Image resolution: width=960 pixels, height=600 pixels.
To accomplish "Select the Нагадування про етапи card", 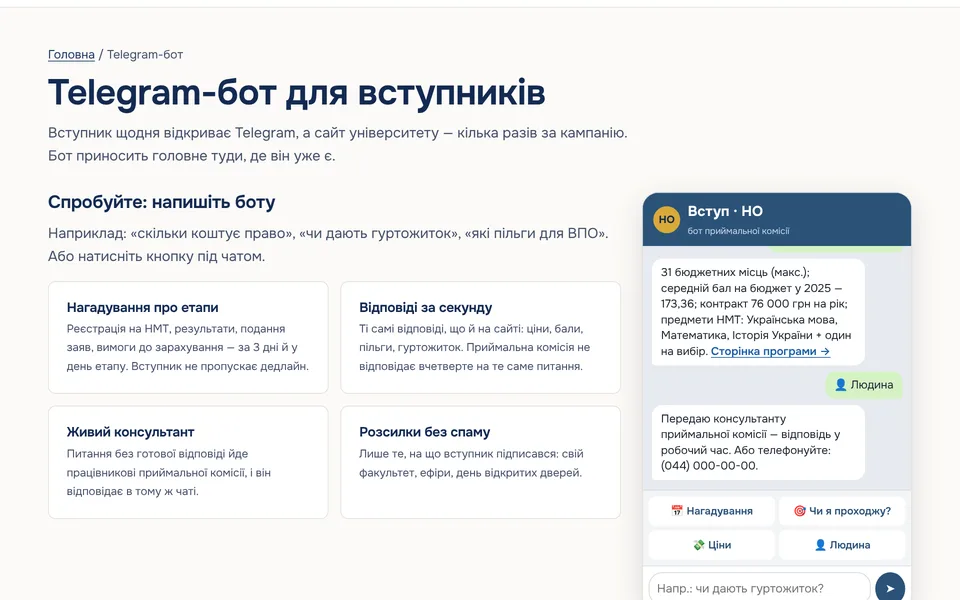I will 188,337.
